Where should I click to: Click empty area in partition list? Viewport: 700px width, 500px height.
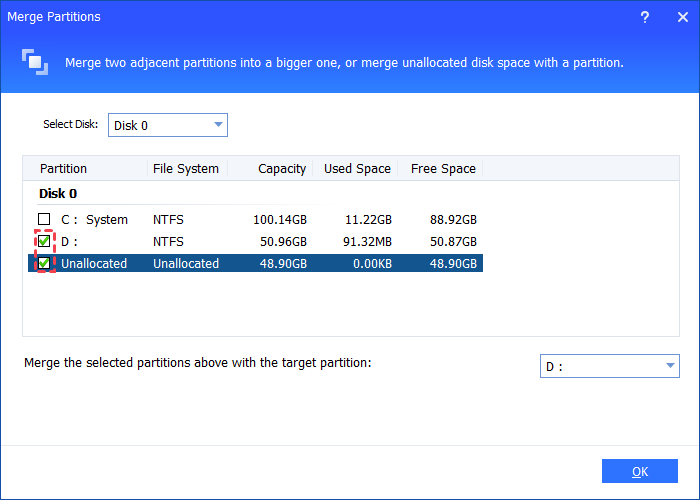[x=350, y=305]
